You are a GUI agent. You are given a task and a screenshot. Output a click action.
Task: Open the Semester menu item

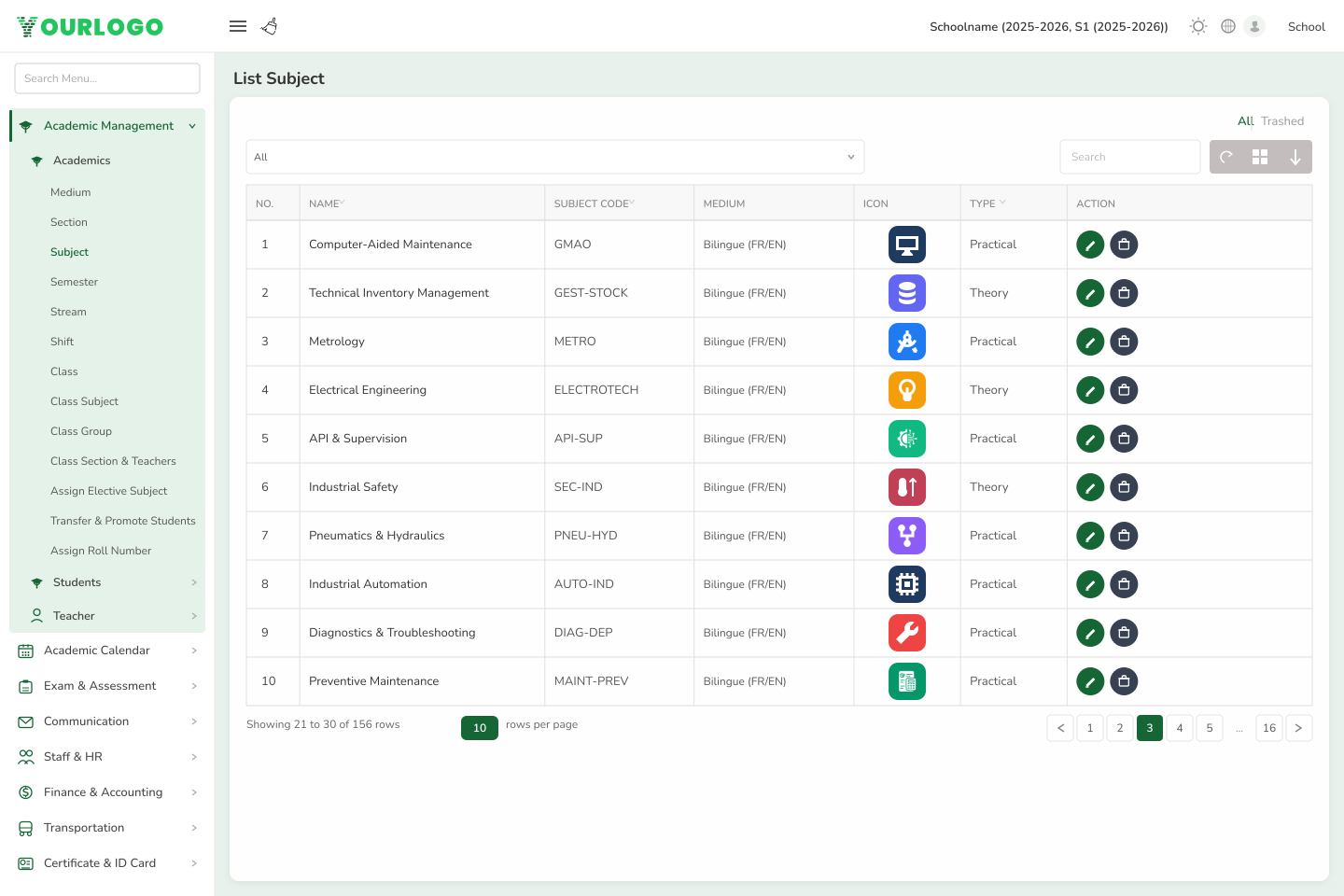(x=74, y=282)
